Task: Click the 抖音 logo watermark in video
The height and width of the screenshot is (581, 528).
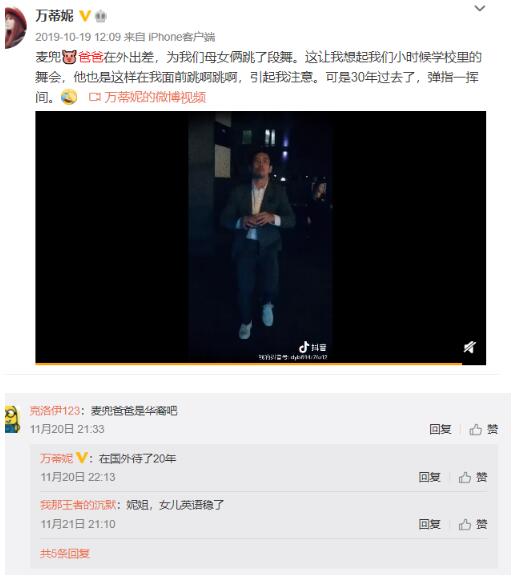Action: [x=313, y=347]
